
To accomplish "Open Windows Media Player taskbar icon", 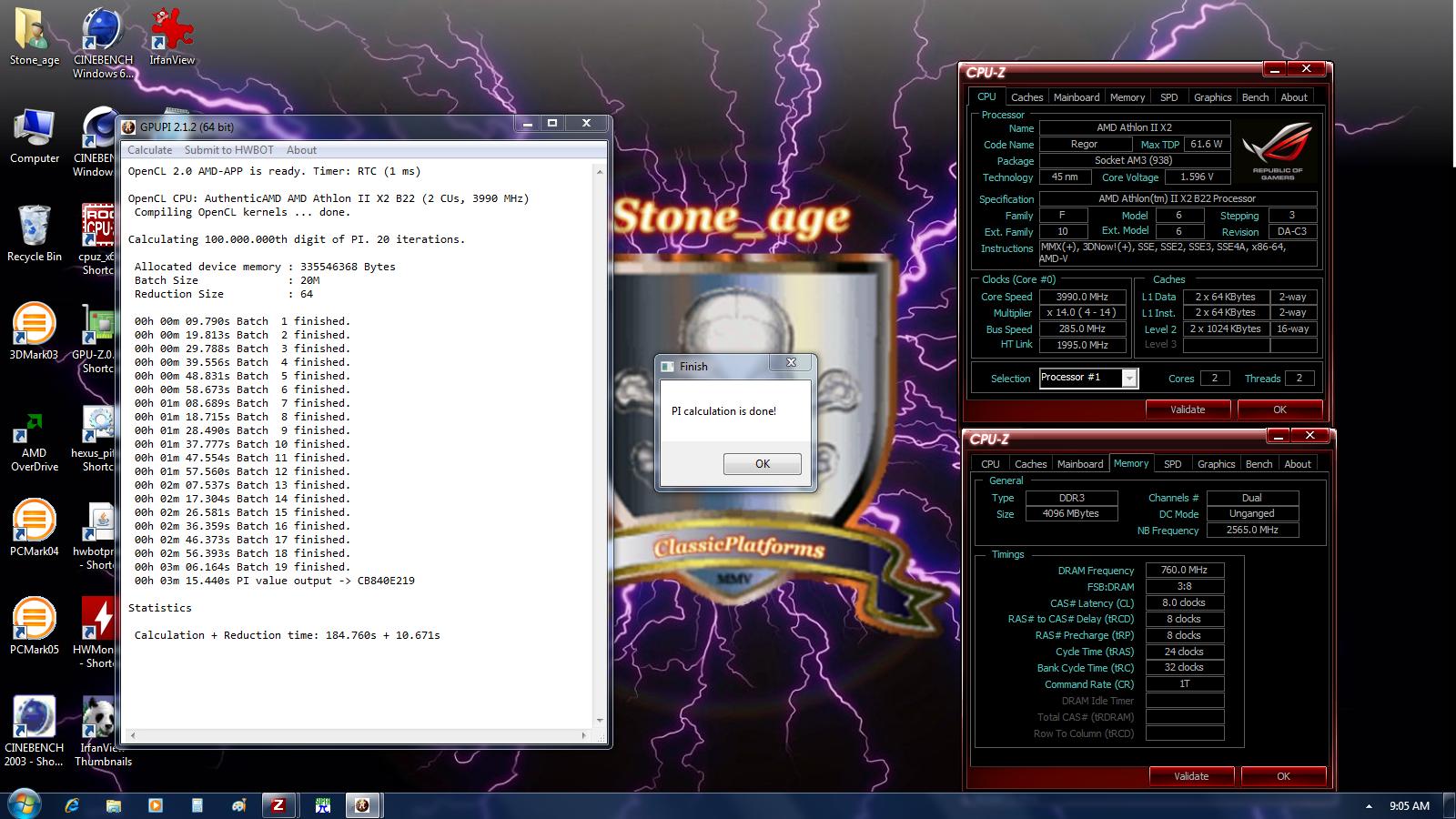I will coord(156,805).
